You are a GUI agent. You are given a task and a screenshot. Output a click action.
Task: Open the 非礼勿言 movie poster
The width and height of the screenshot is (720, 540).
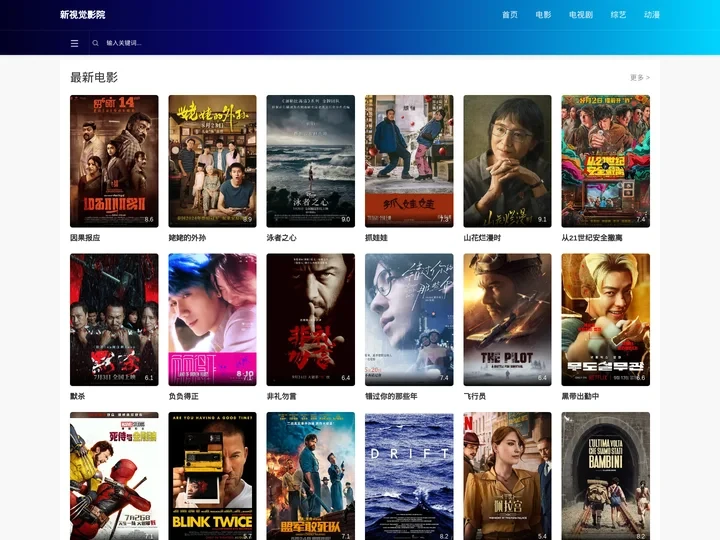[x=311, y=320]
